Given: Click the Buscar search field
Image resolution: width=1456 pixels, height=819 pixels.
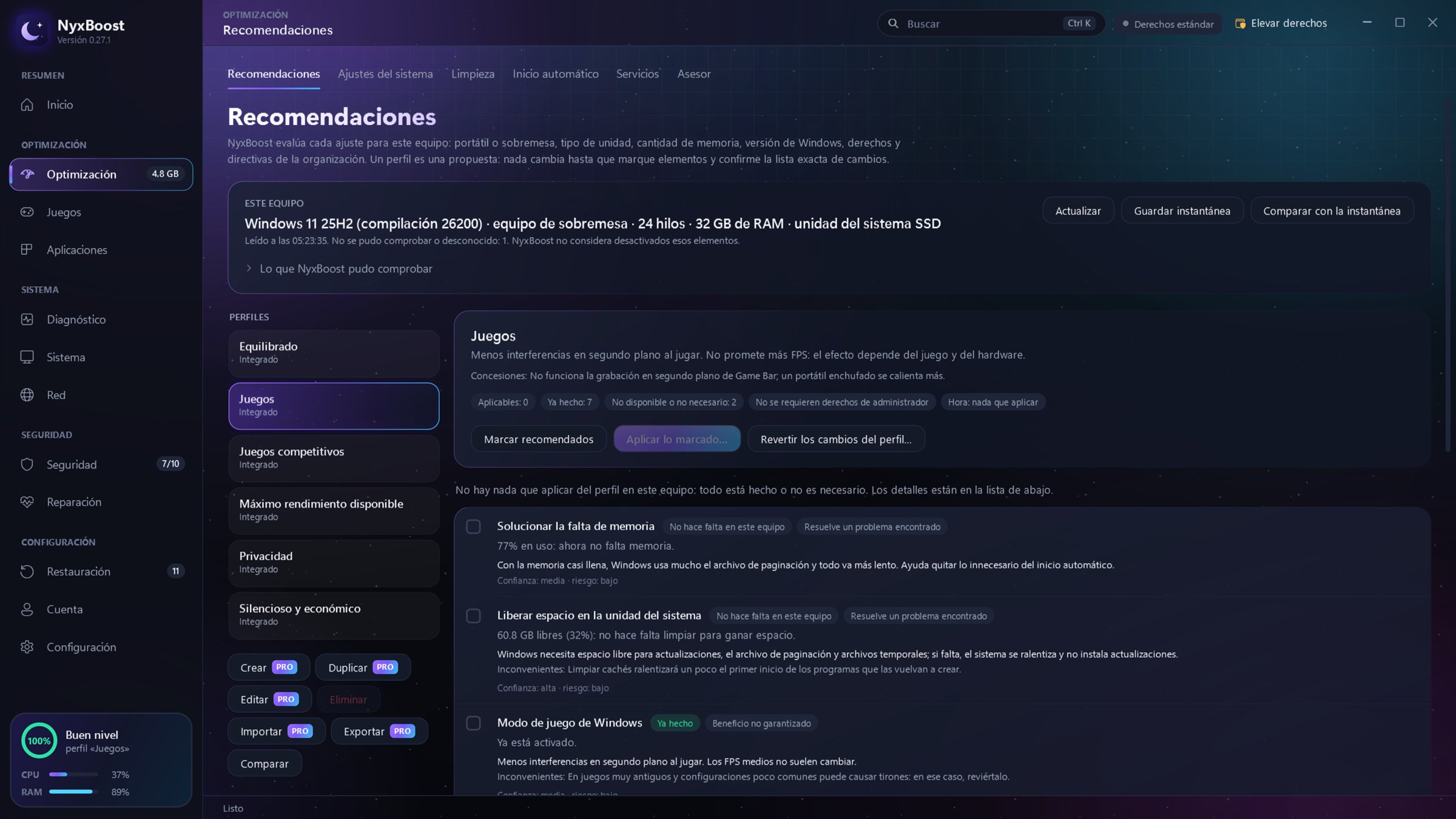Looking at the screenshot, I should [991, 23].
